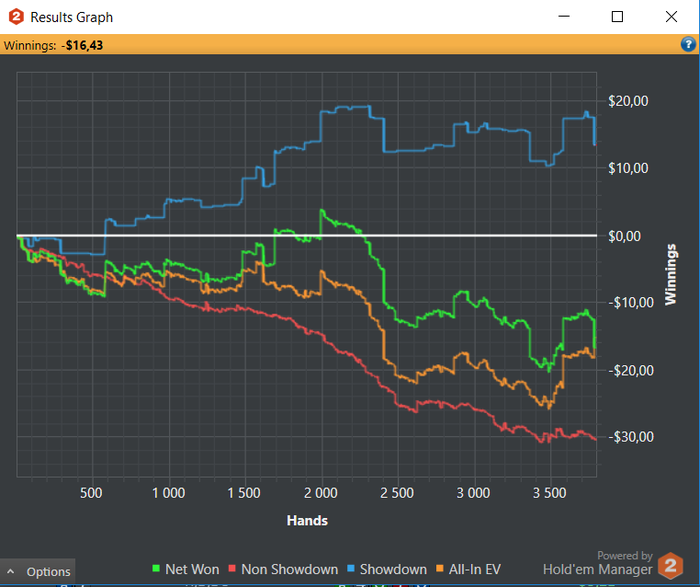
Task: Minimize the Results Graph window
Action: [x=564, y=17]
